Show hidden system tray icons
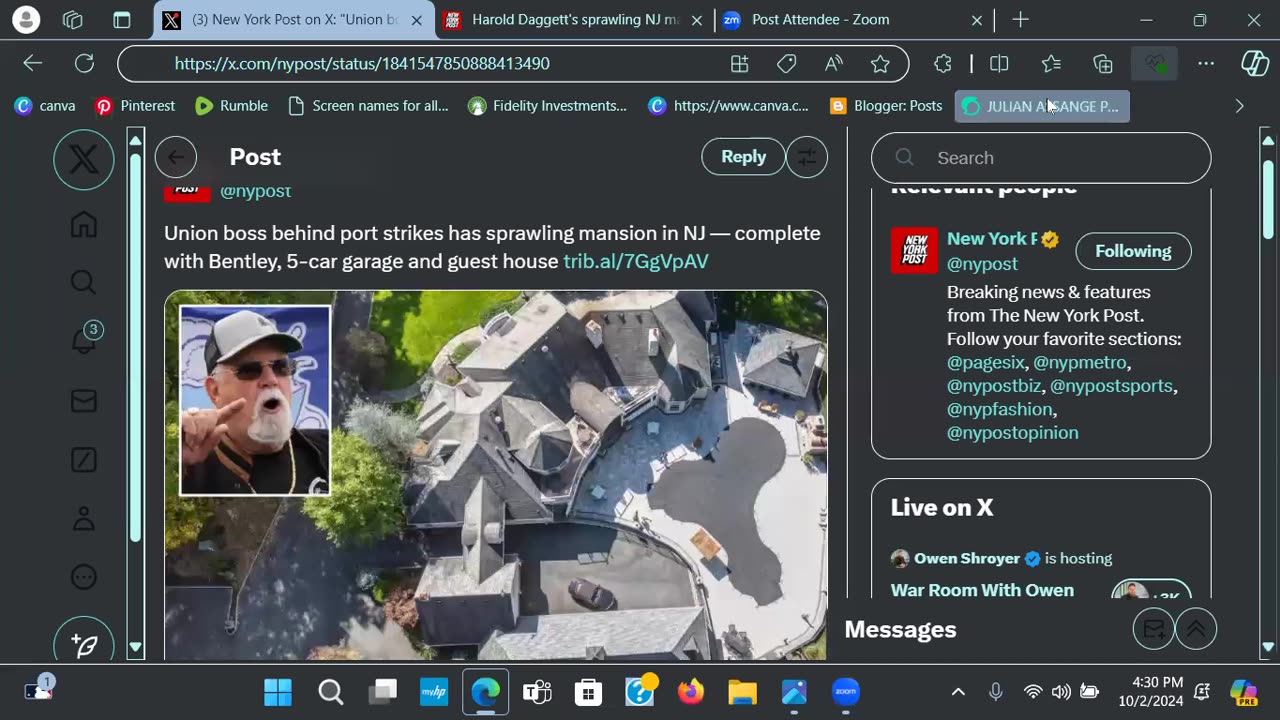The image size is (1280, 720). point(958,692)
